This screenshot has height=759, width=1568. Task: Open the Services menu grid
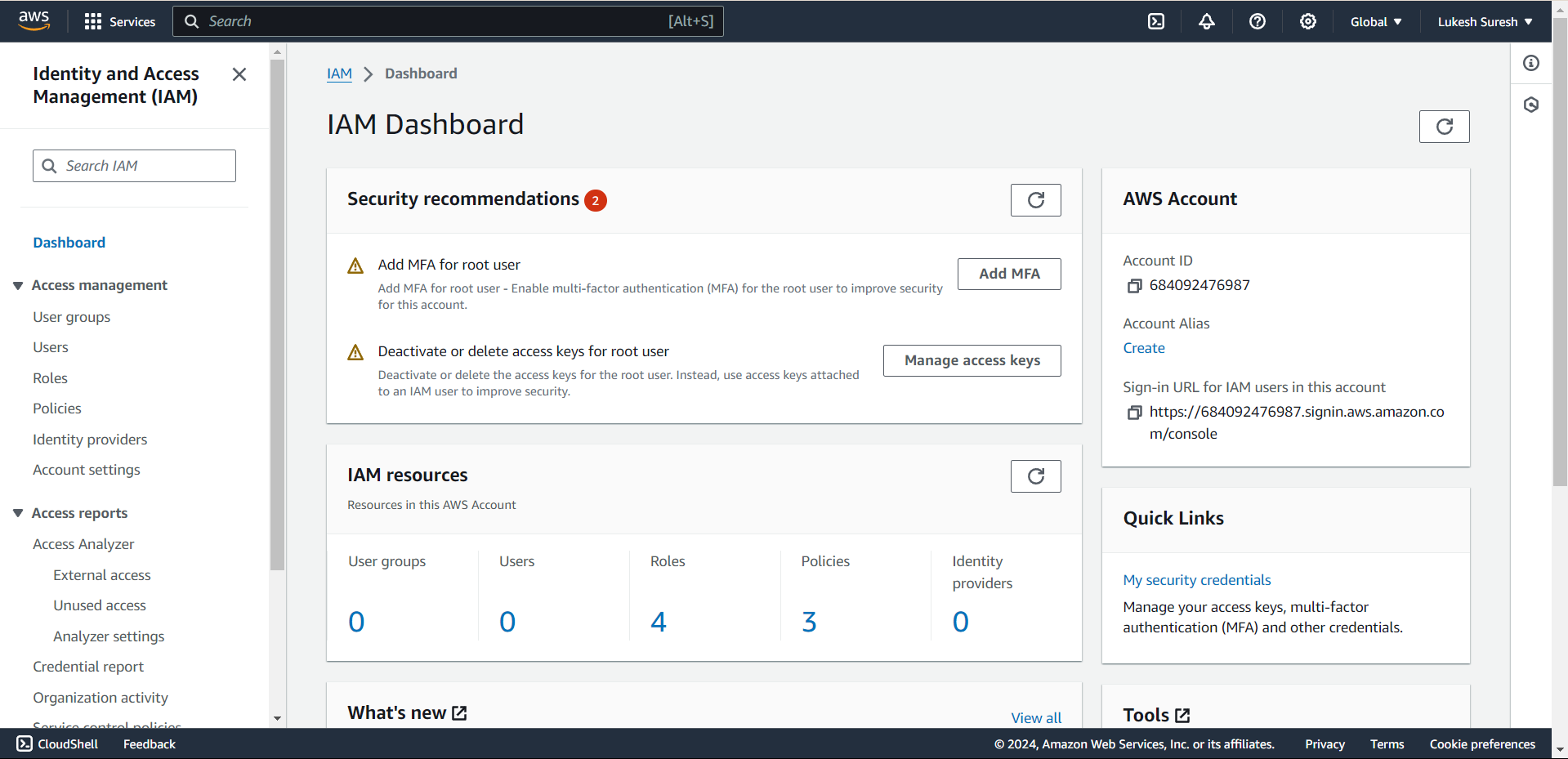coord(119,21)
